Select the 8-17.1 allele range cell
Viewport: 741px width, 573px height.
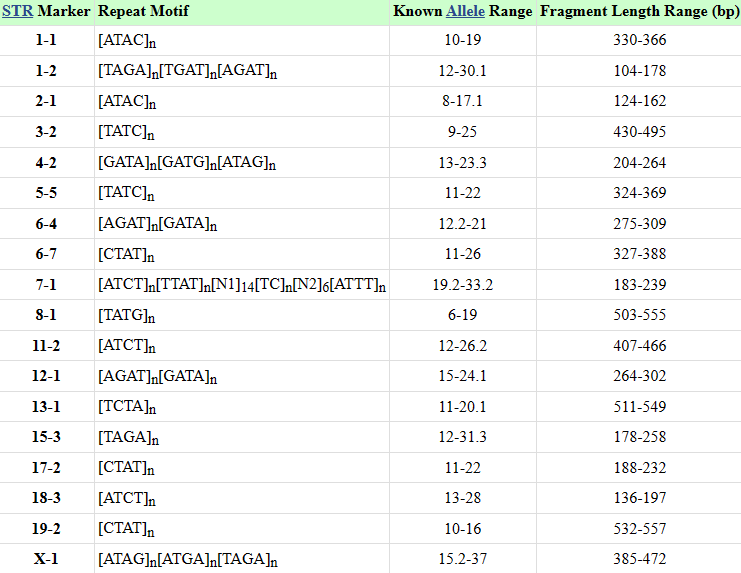point(462,101)
